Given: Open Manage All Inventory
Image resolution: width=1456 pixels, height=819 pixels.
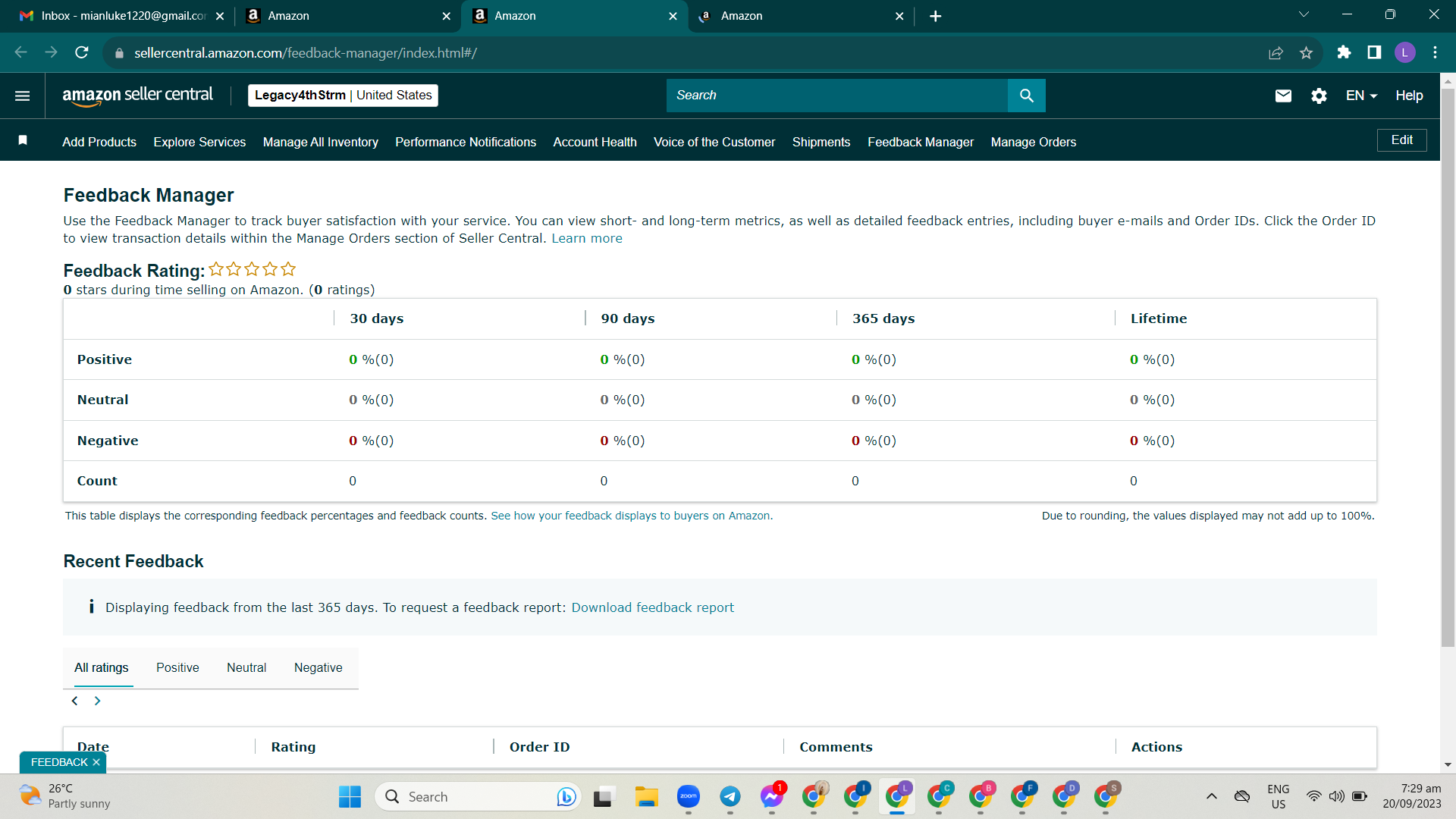Looking at the screenshot, I should pyautogui.click(x=320, y=142).
